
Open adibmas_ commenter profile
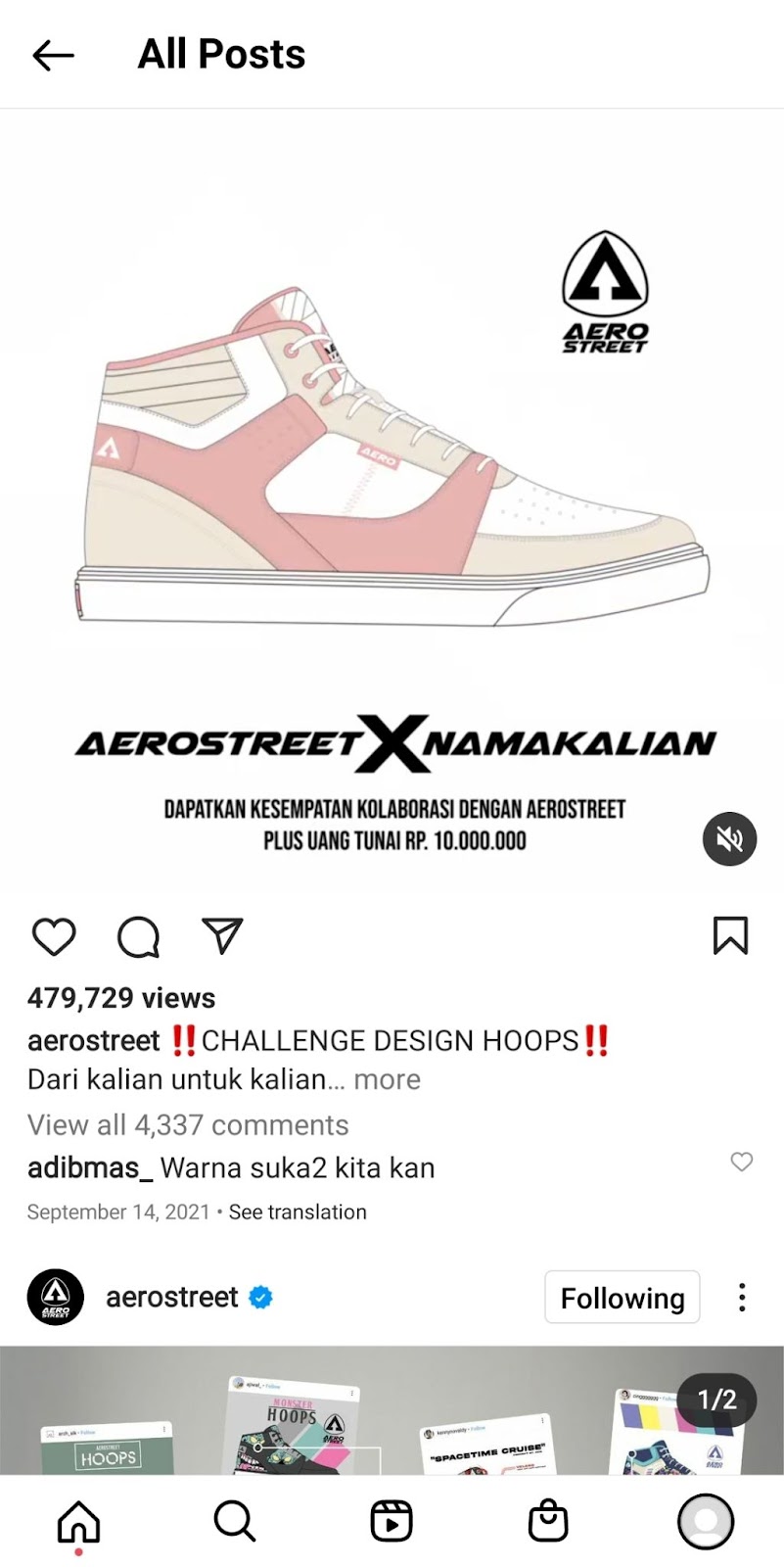tap(90, 1167)
